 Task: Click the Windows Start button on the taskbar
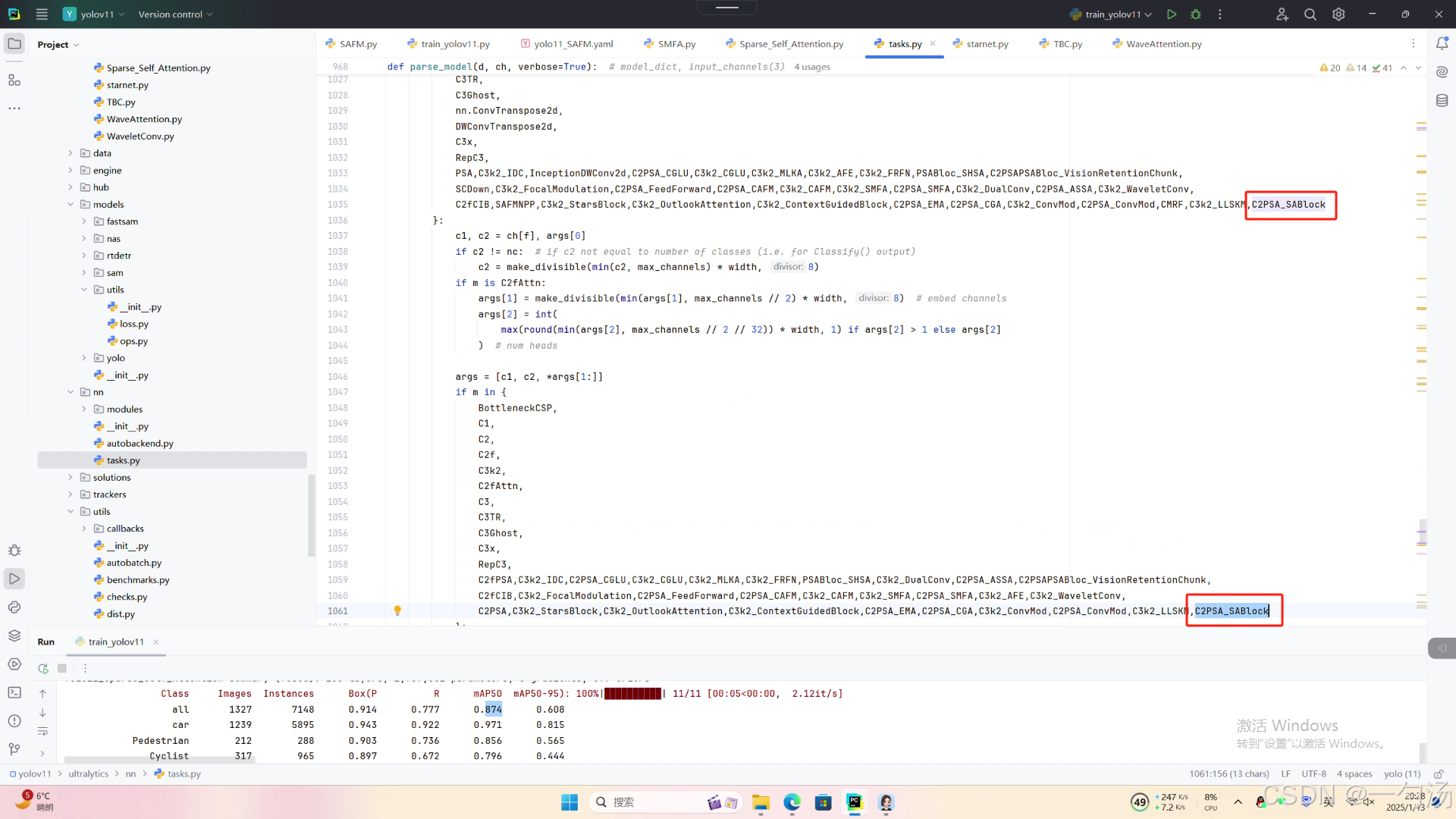[570, 802]
